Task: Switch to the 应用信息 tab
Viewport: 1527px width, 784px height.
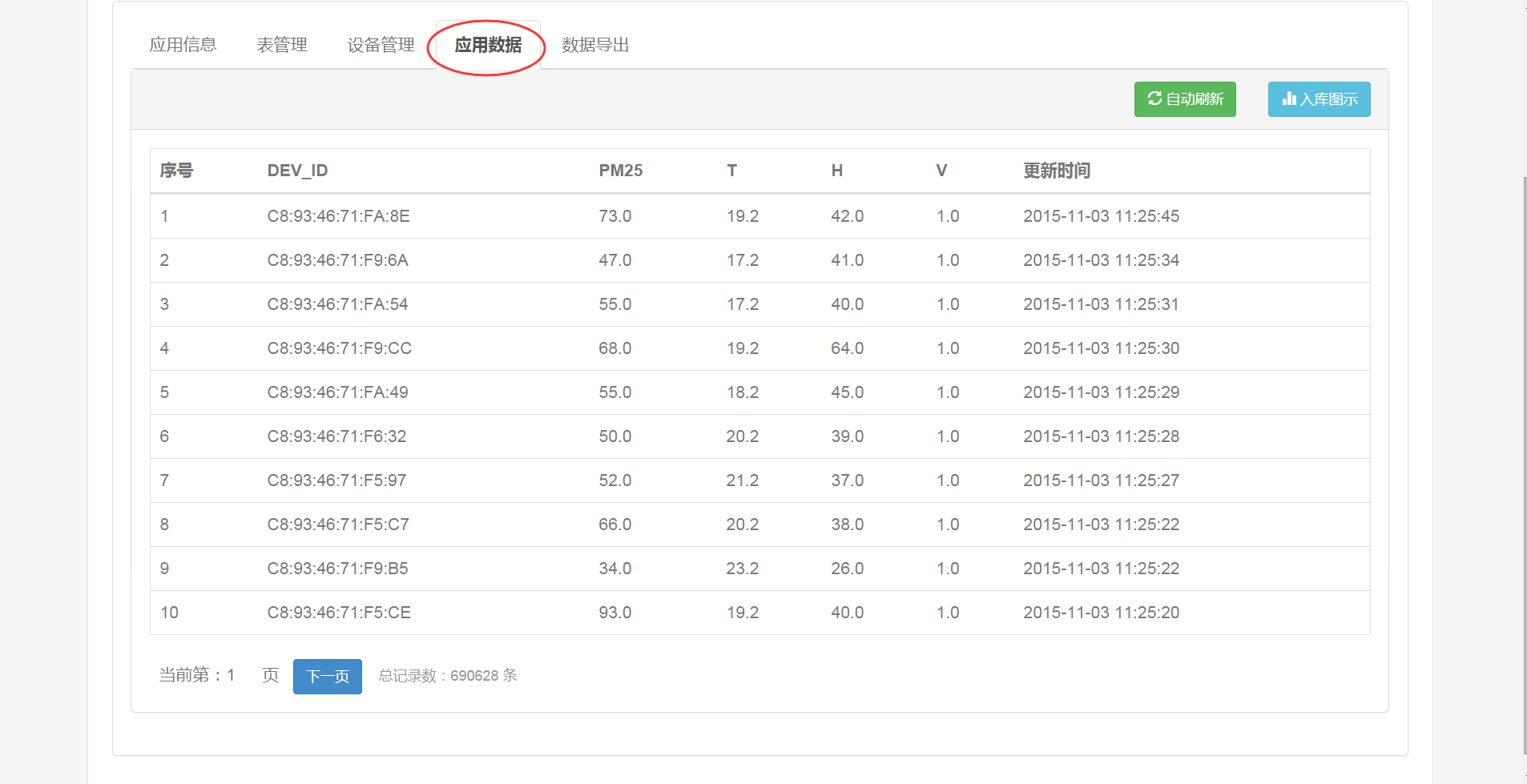Action: pyautogui.click(x=183, y=45)
